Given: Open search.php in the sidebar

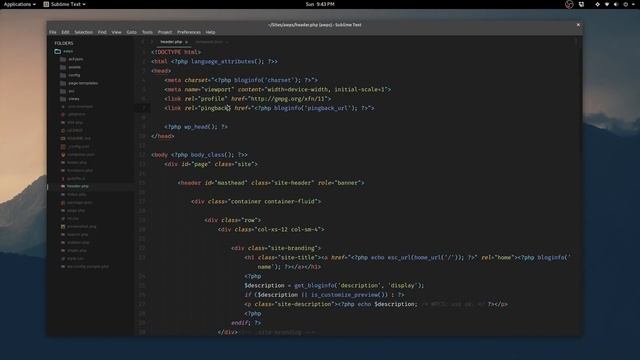Looking at the screenshot, I should point(78,235).
